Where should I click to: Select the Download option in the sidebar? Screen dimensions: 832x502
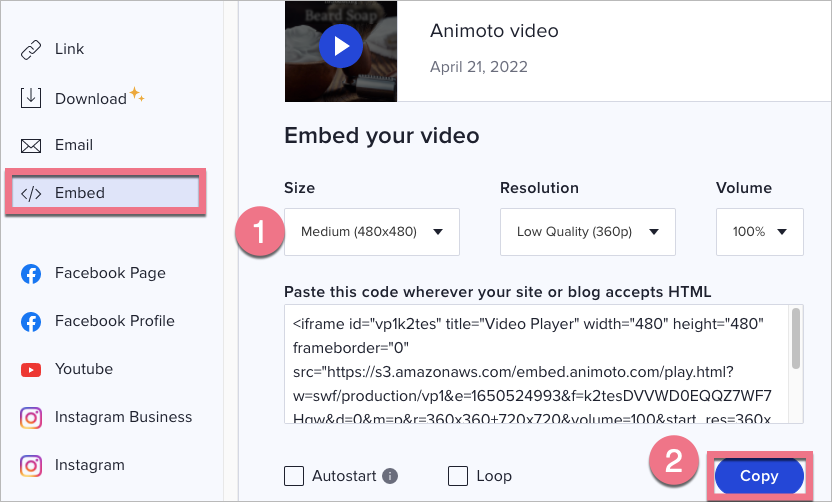point(90,98)
